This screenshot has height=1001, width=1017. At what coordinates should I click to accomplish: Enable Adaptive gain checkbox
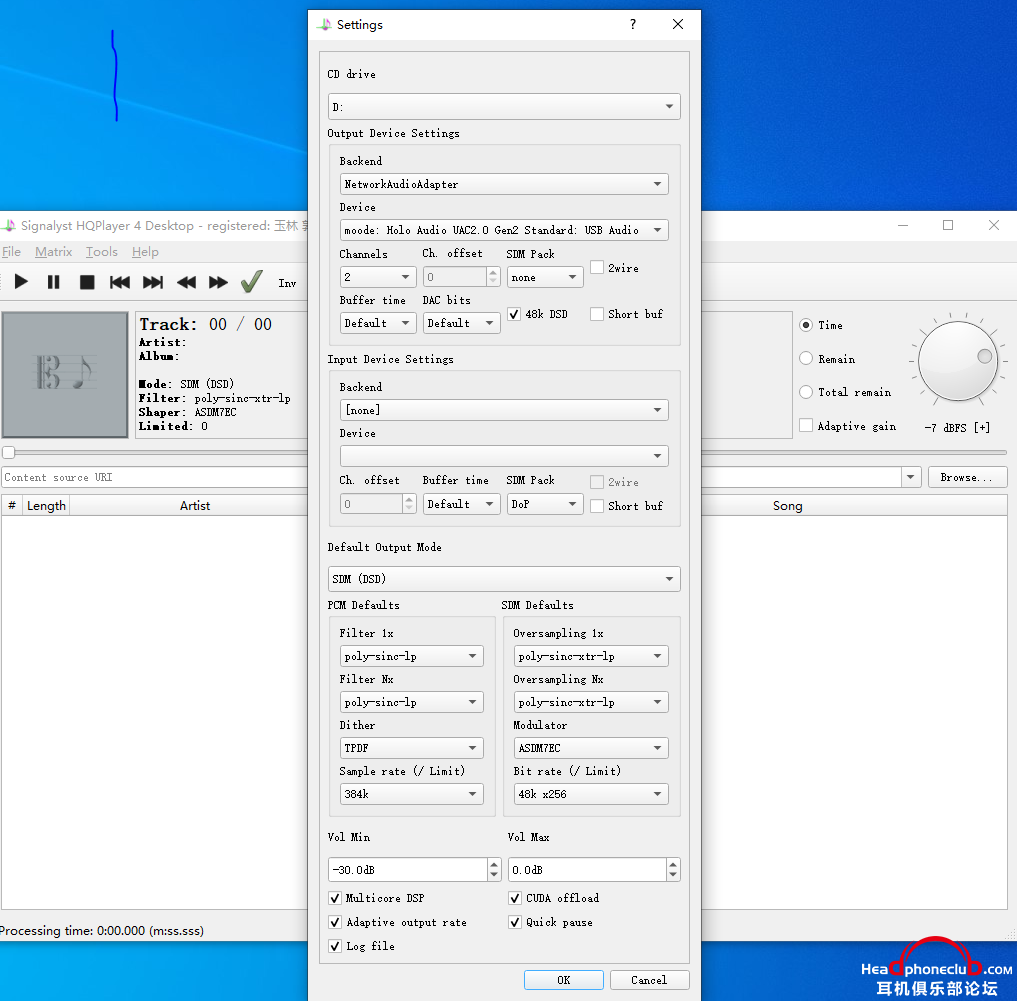806,426
